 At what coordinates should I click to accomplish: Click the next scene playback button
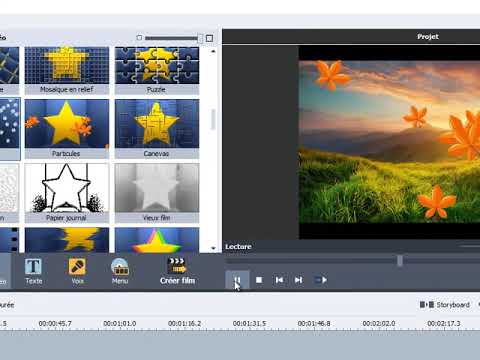tap(321, 280)
